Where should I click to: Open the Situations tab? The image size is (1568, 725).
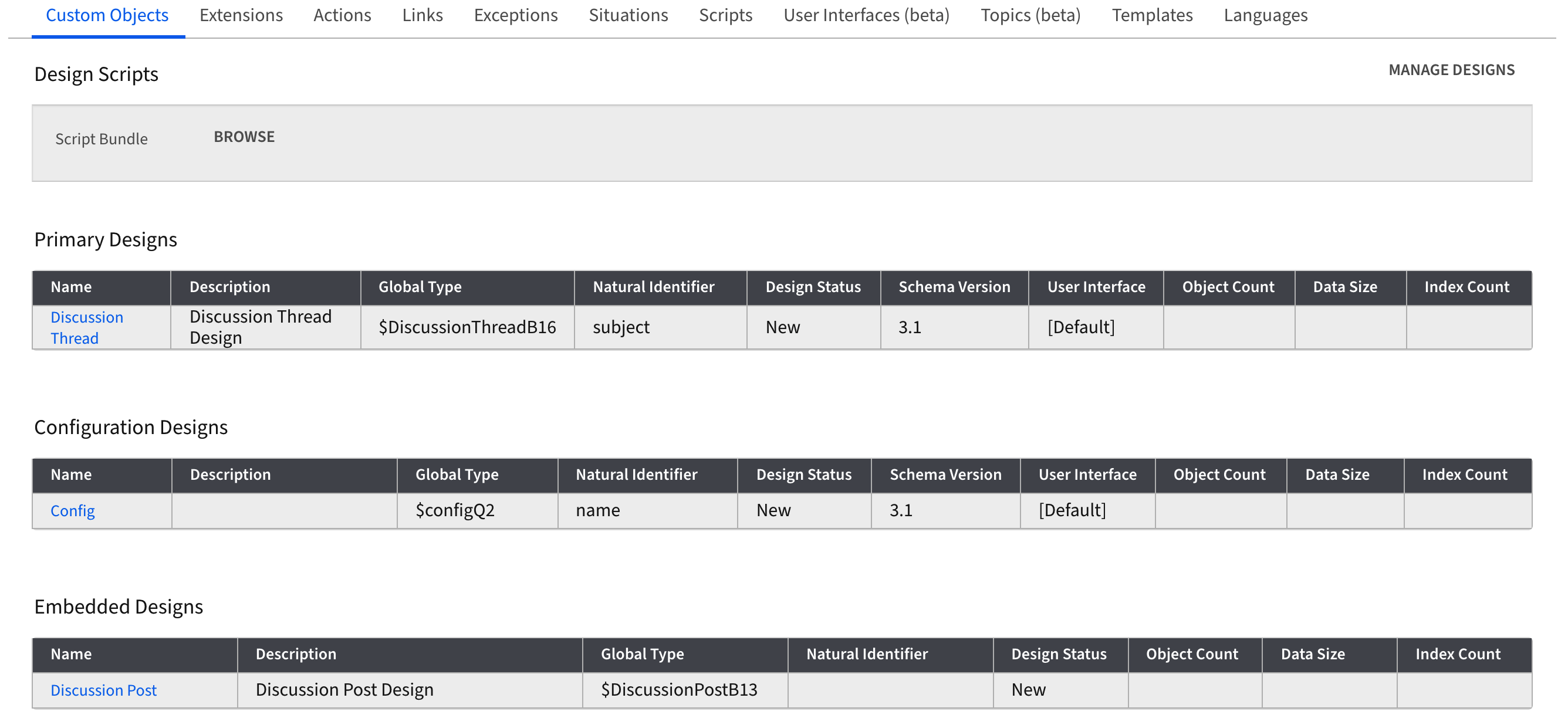[628, 15]
